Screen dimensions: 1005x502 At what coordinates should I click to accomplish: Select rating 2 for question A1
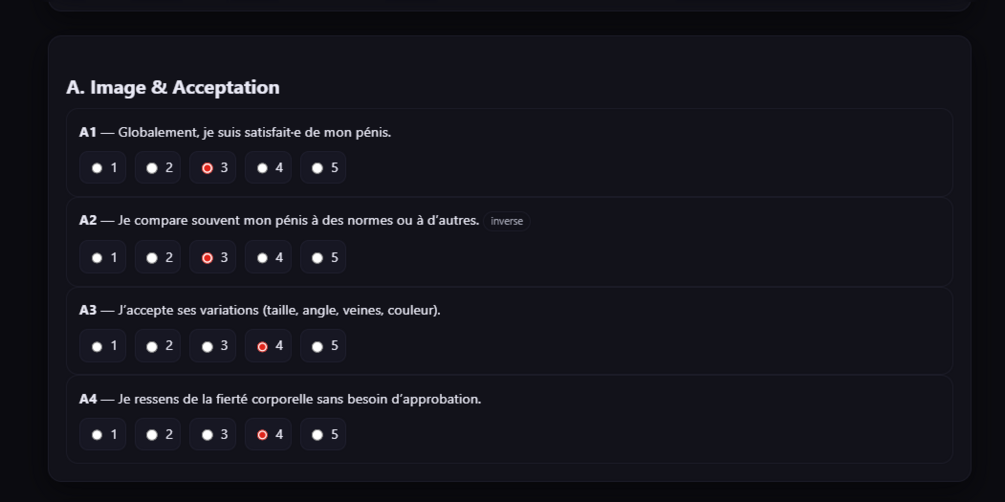tap(158, 168)
